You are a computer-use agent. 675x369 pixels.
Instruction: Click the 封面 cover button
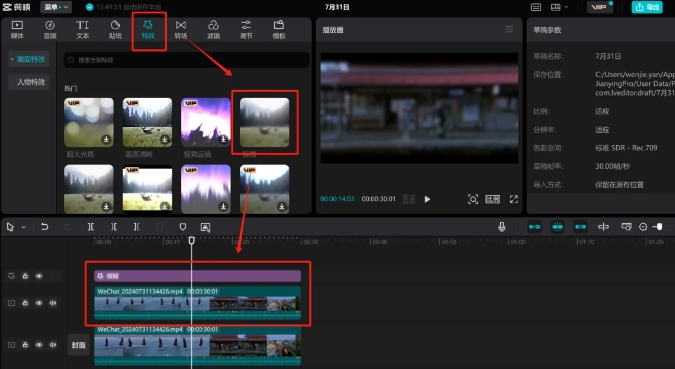[79, 345]
